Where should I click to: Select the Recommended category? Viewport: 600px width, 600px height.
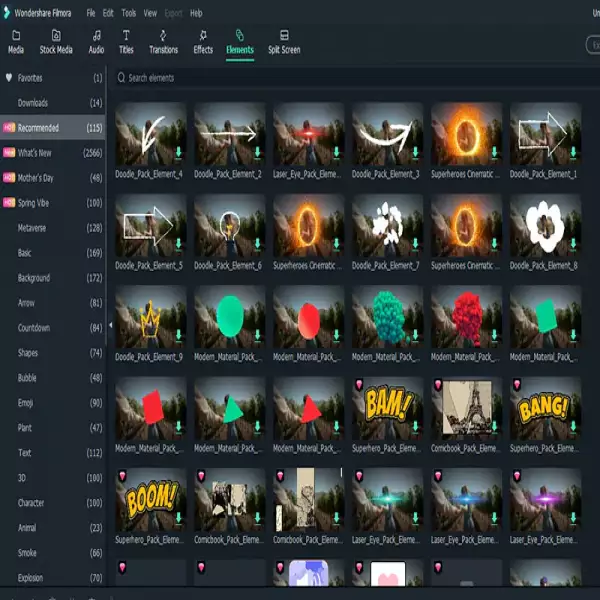[38, 128]
